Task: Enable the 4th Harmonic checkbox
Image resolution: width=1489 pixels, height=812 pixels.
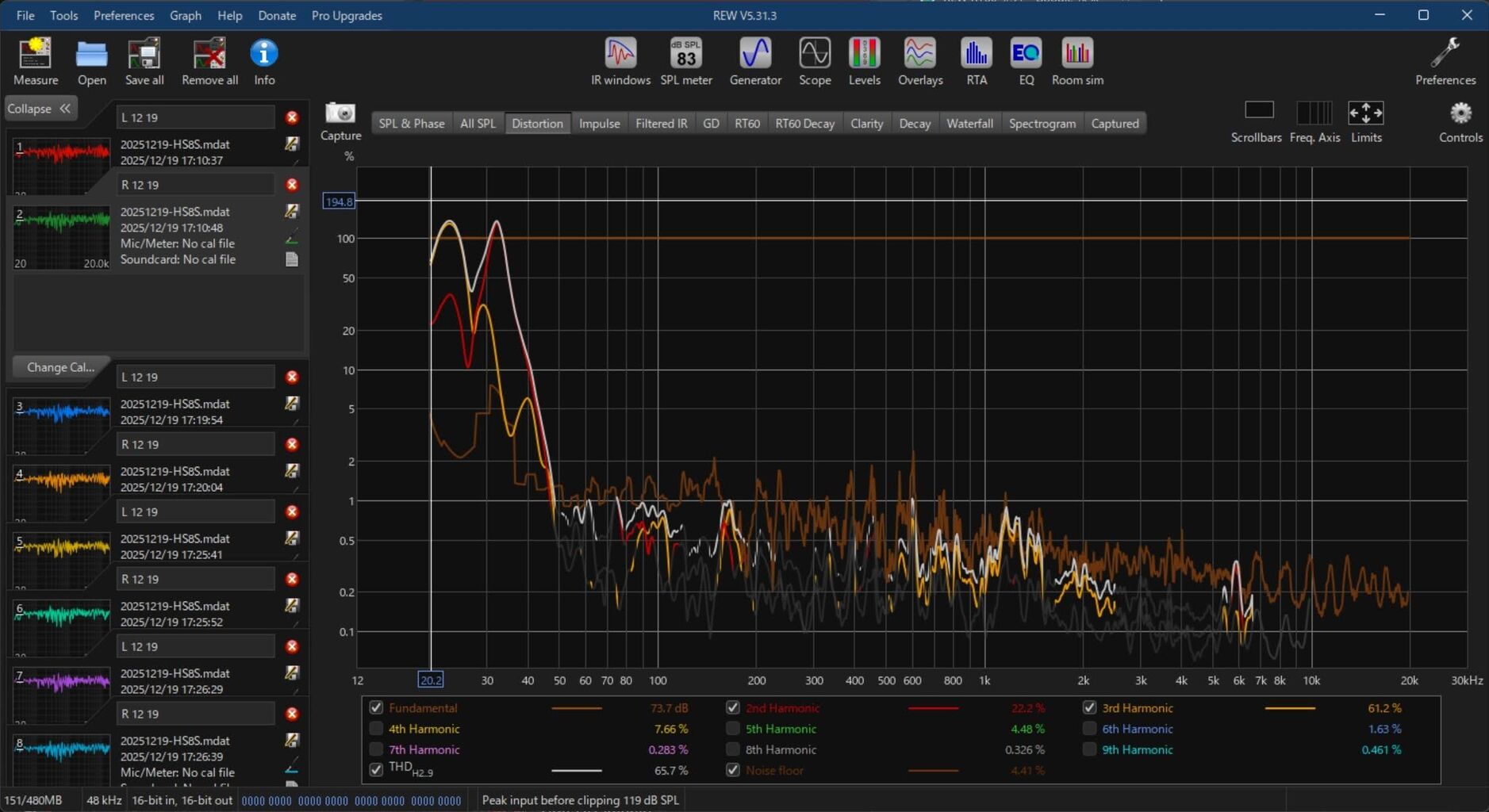Action: (376, 729)
